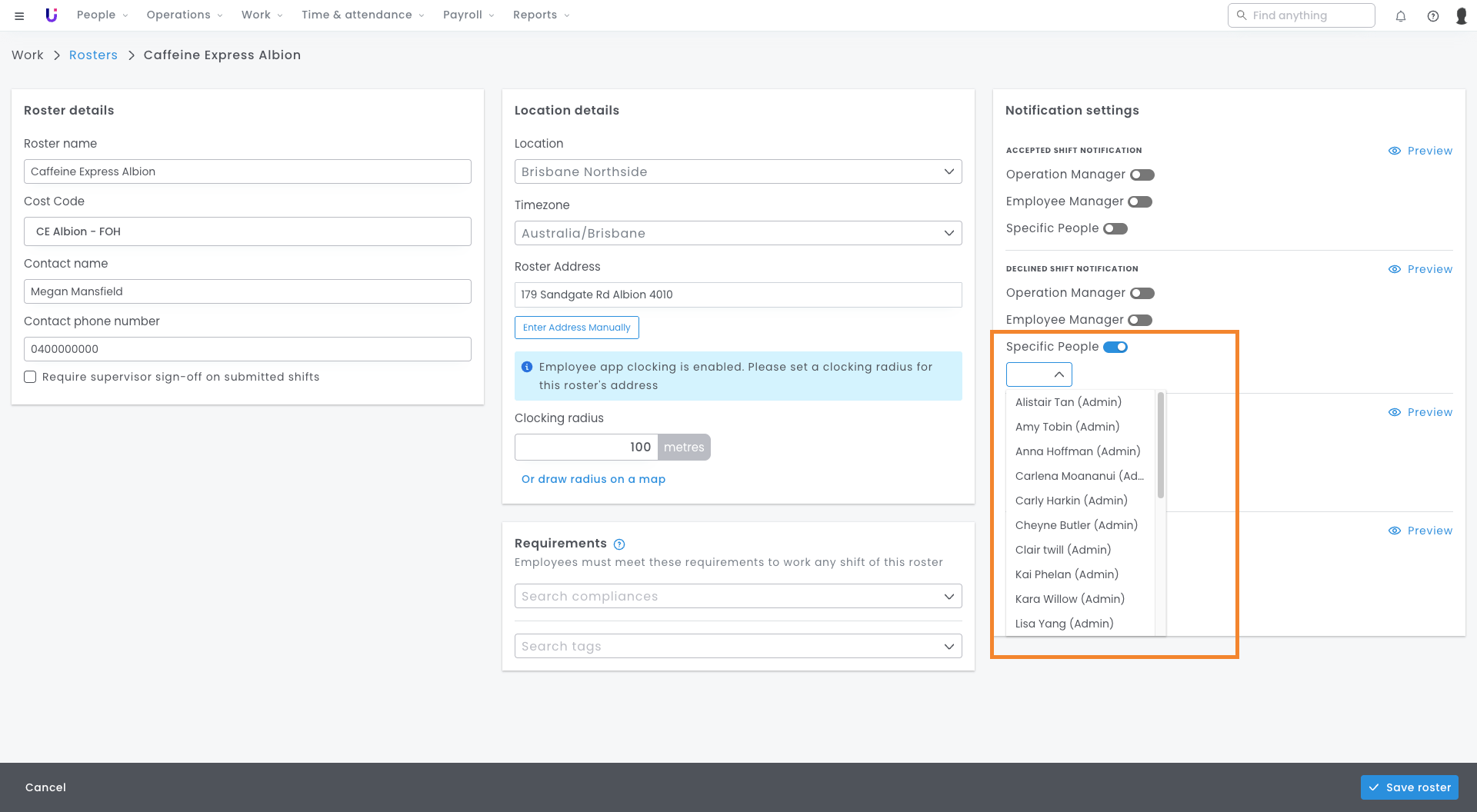Select Anna Hoffman (Admin) from list
This screenshot has height=812, width=1477.
1077,451
